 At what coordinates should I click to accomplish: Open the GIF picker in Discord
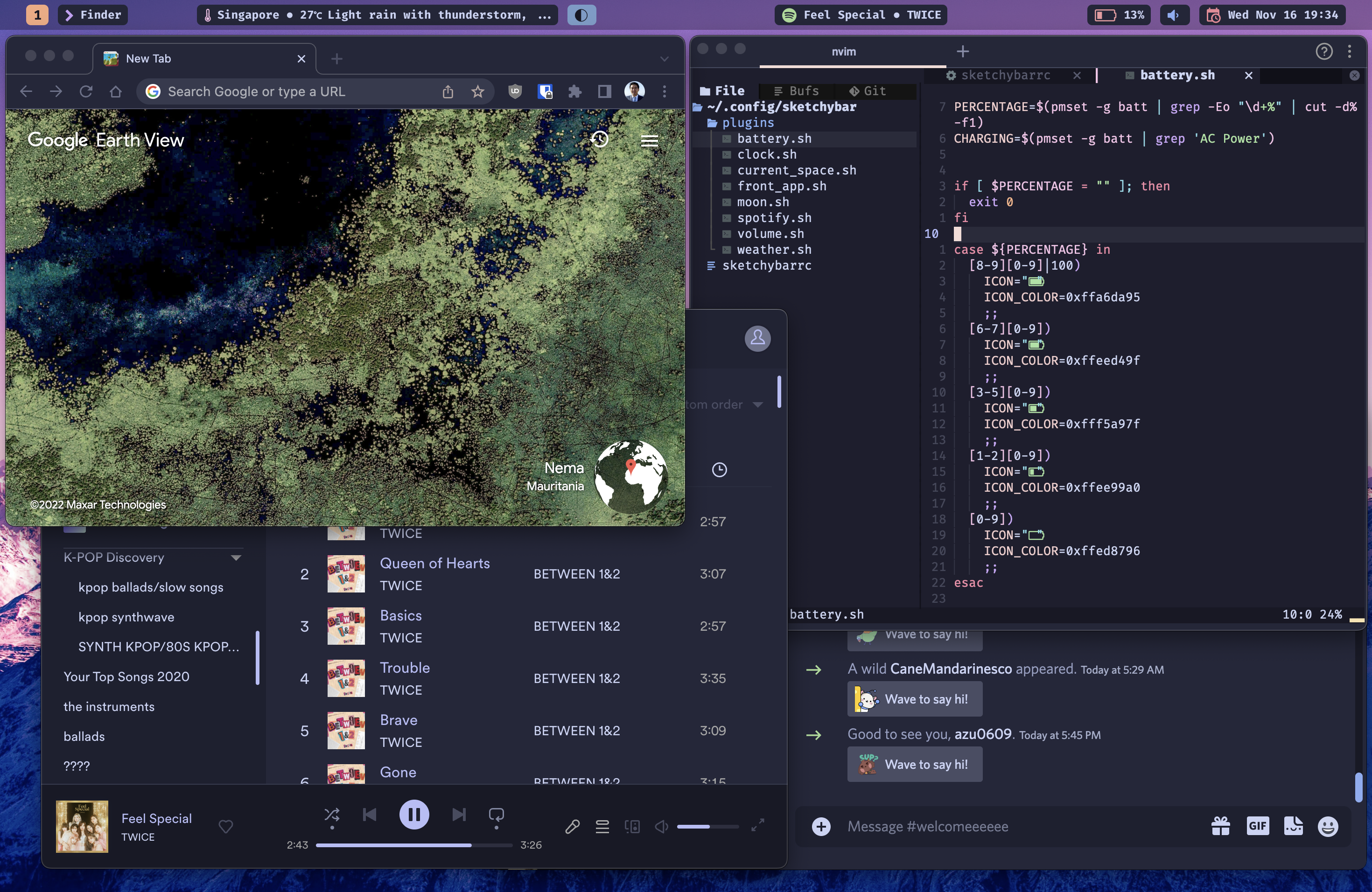tap(1258, 826)
